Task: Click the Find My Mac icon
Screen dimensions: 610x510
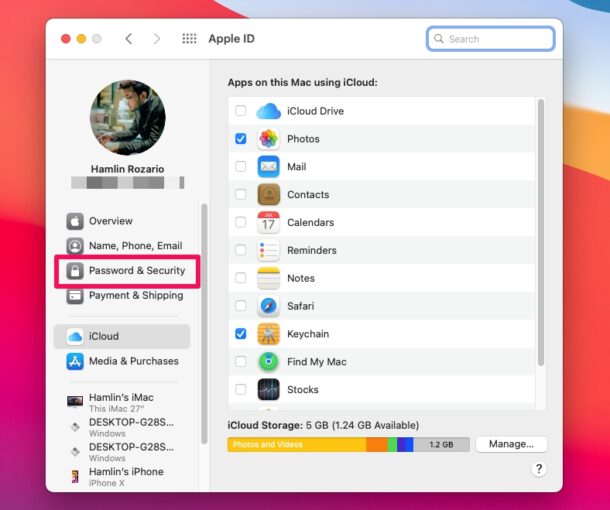Action: (x=268, y=362)
